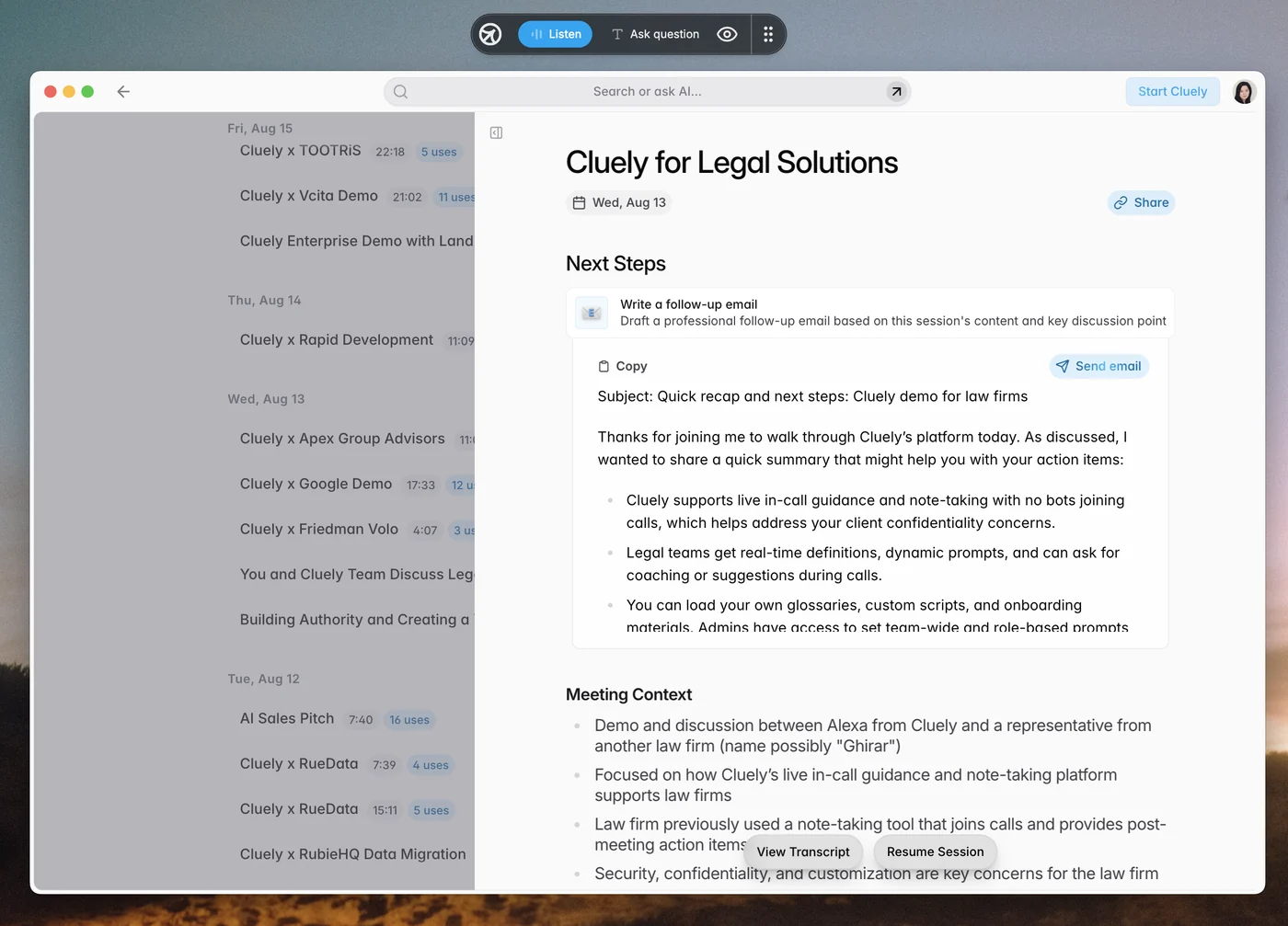1288x926 pixels.
Task: Click the arrow submit icon in search bar
Action: tap(896, 91)
